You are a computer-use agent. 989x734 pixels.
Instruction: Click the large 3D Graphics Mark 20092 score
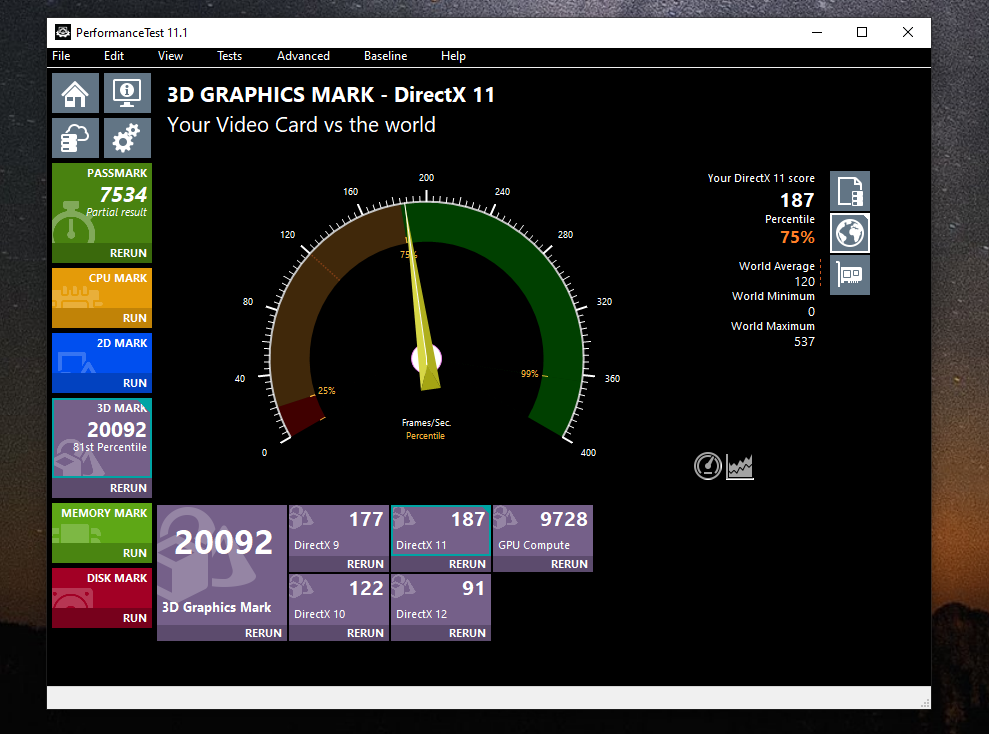(223, 542)
